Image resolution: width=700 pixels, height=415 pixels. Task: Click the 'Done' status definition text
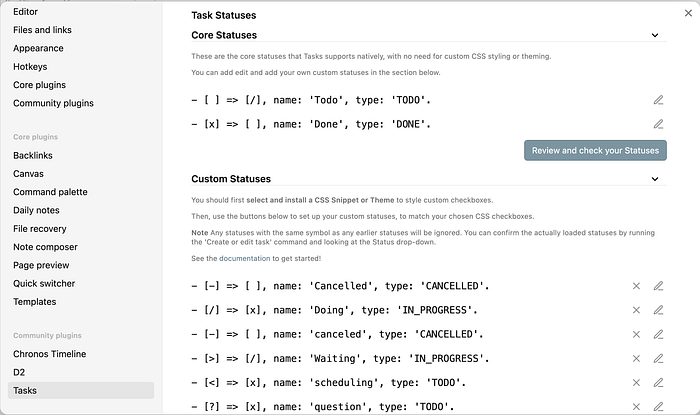(x=311, y=124)
